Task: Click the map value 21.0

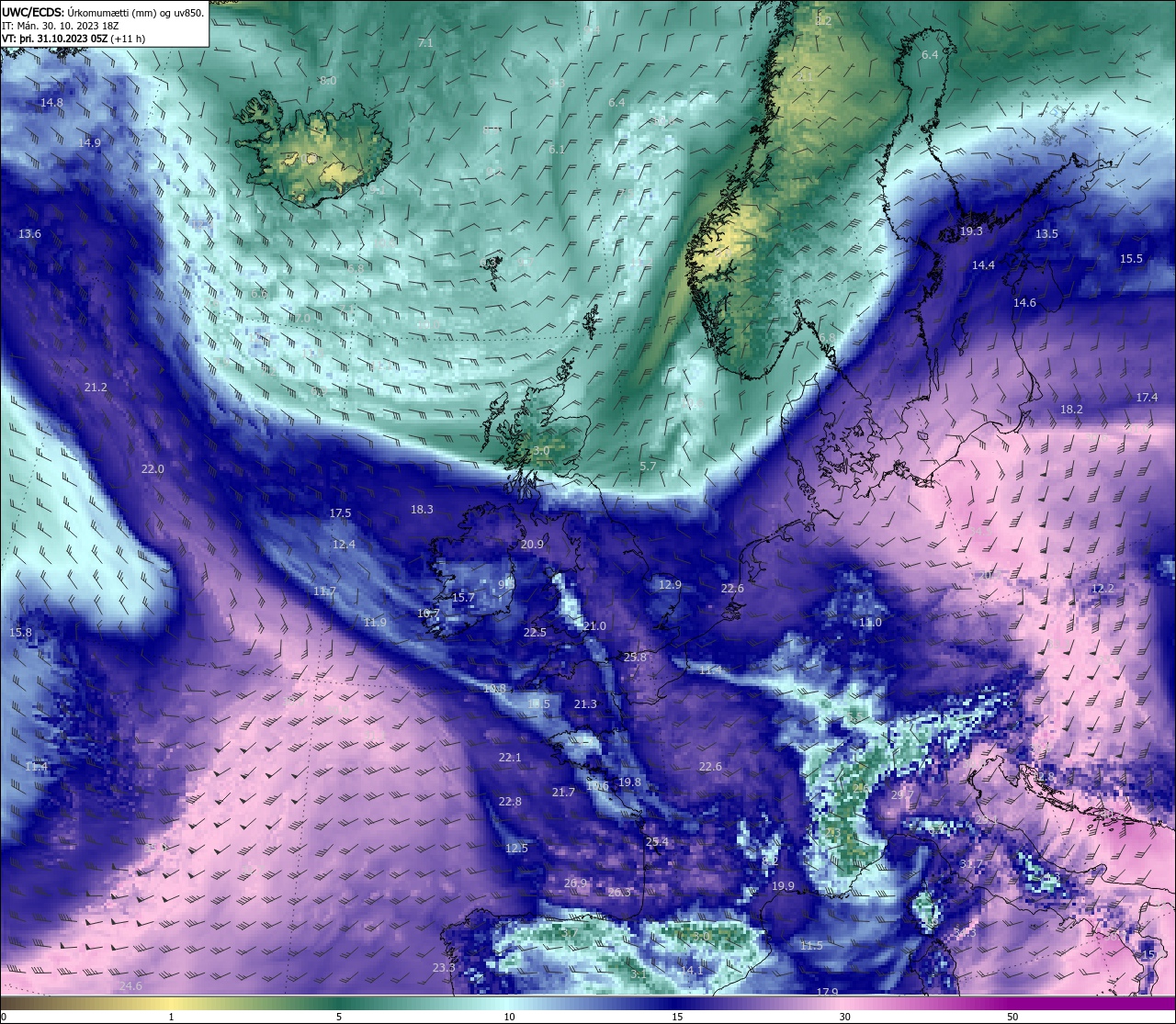Action: [x=594, y=626]
